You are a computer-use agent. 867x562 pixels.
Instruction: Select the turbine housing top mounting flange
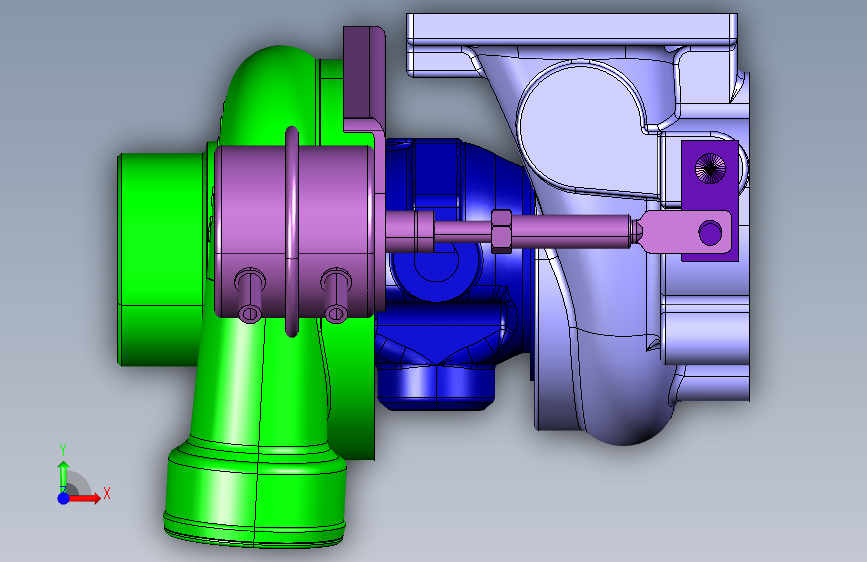tap(572, 28)
